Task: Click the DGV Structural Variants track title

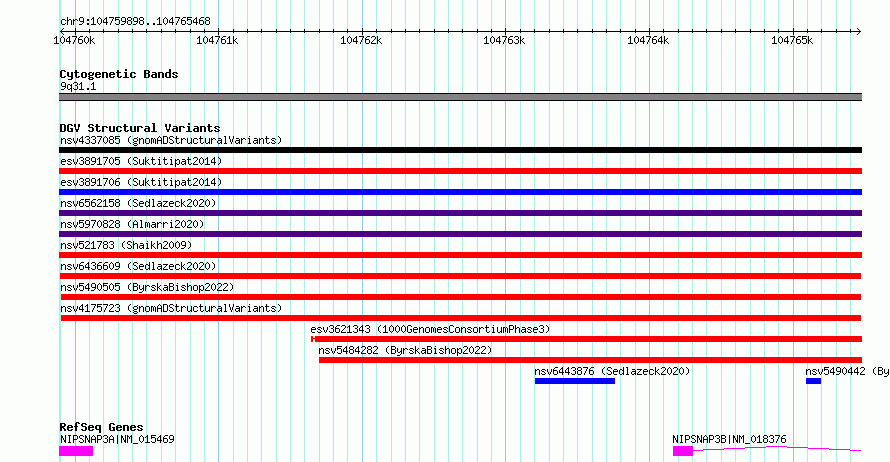Action: (x=140, y=128)
